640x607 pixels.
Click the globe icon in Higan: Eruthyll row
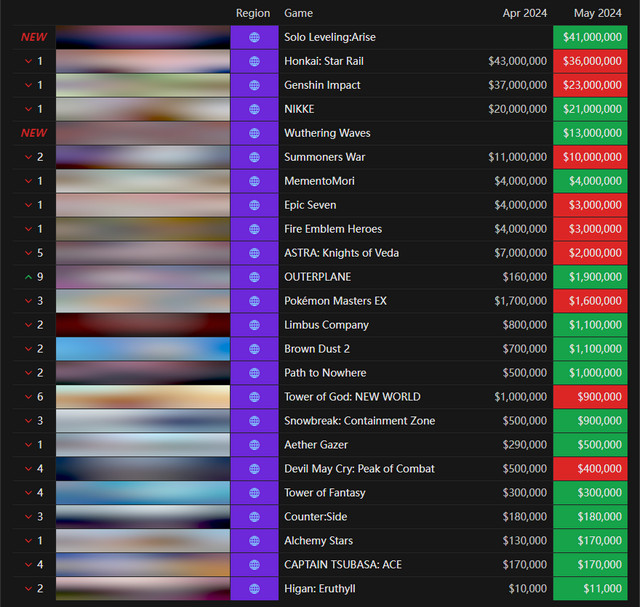(x=254, y=589)
